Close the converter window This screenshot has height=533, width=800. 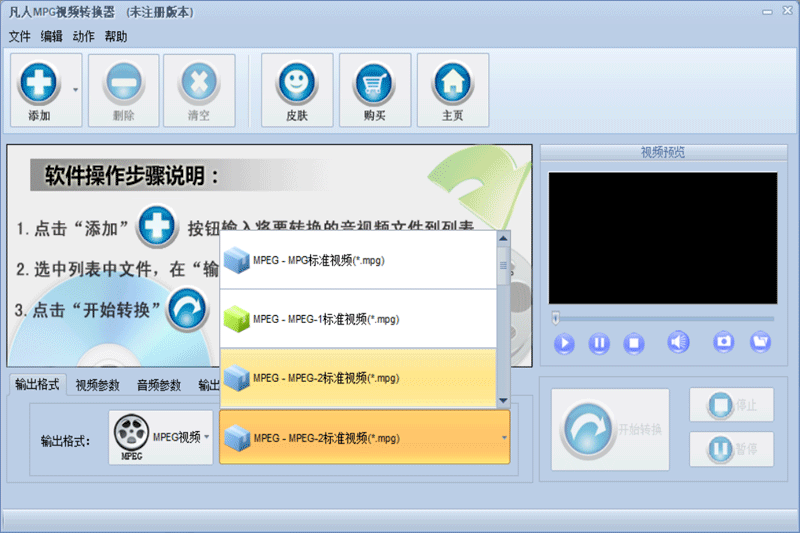tap(787, 11)
